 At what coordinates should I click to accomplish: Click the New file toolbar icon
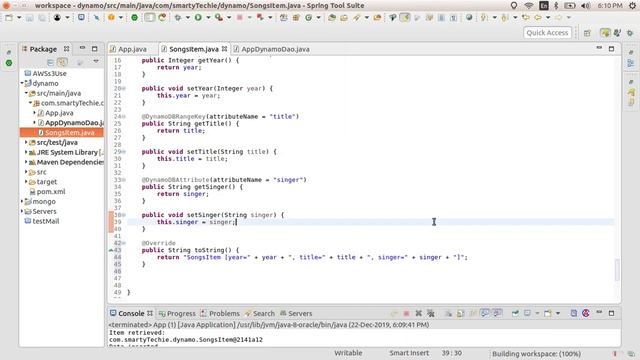9,18
